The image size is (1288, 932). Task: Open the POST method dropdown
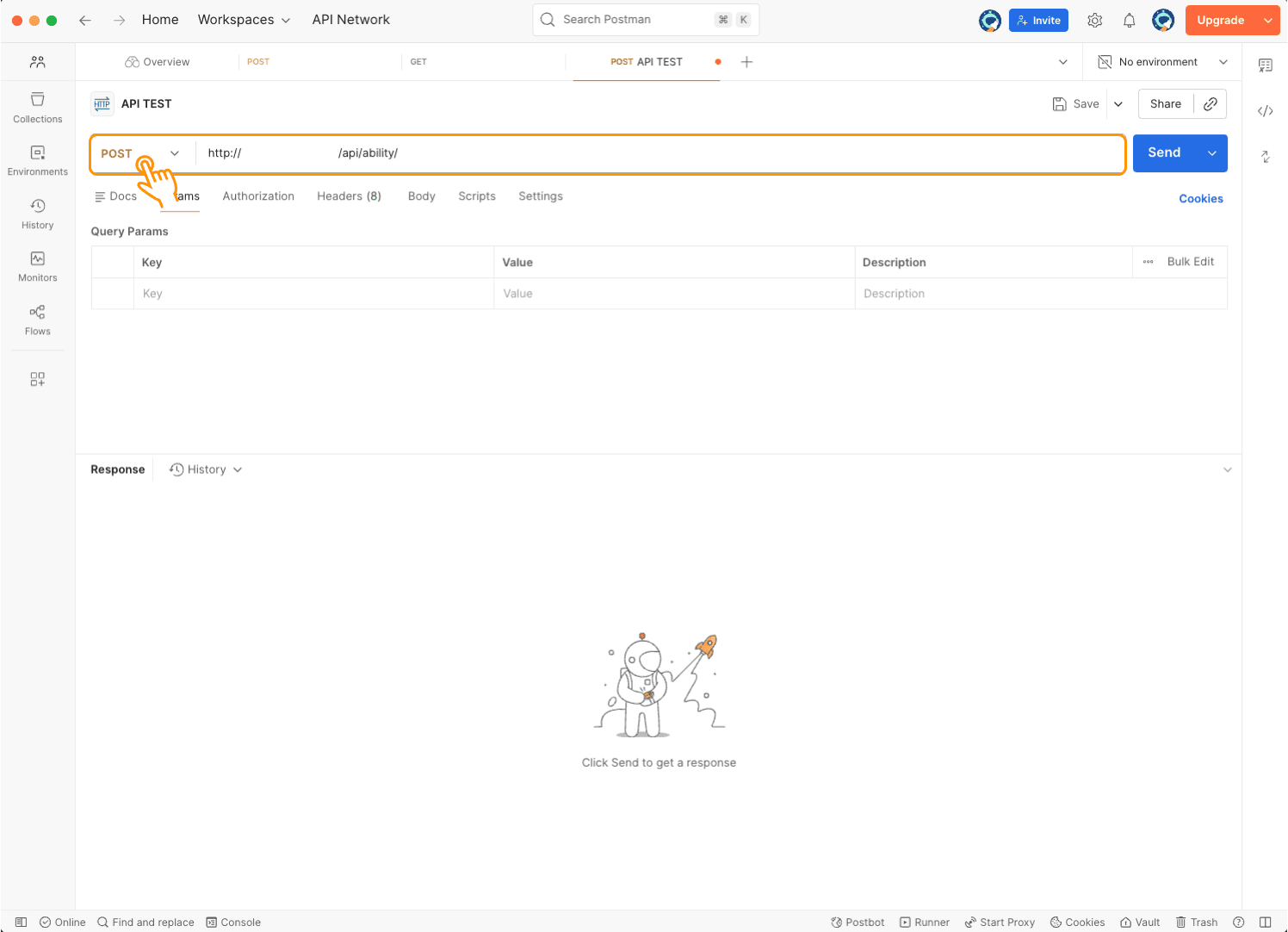click(x=140, y=153)
